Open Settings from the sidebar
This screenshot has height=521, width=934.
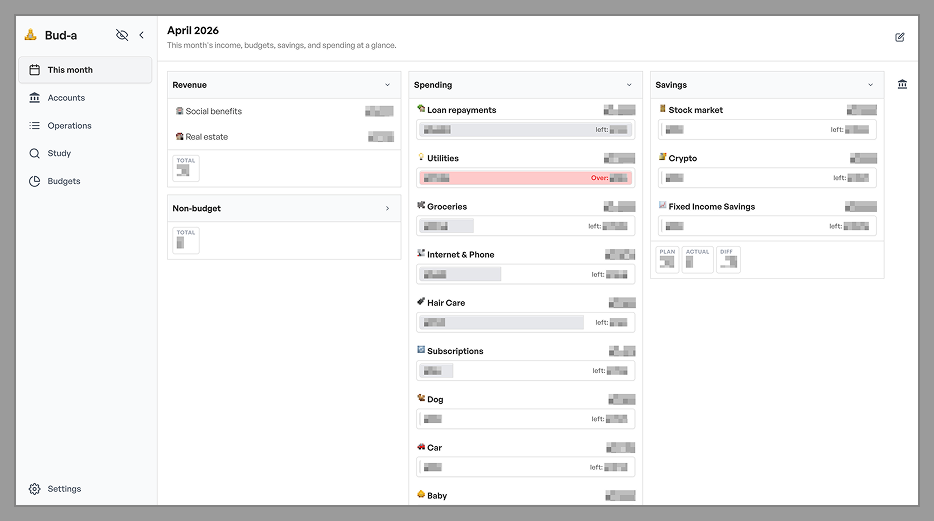[x=64, y=489]
